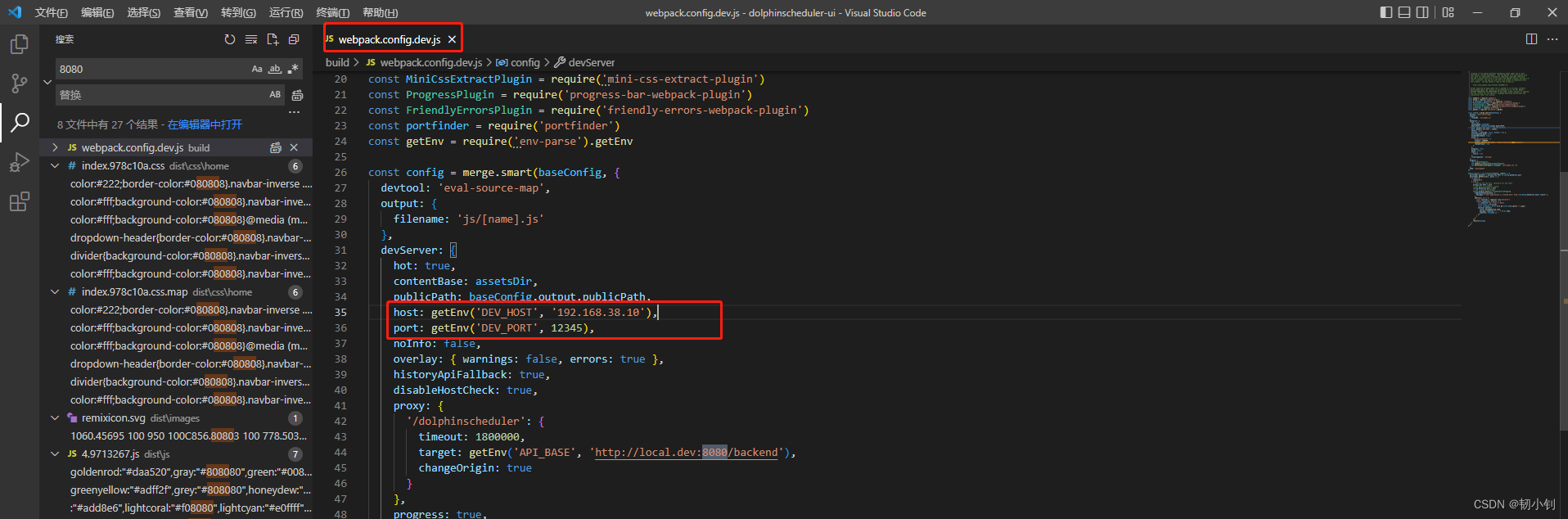Viewport: 1568px width, 519px height.
Task: Collapse the replace field toggle chevron
Action: [47, 82]
